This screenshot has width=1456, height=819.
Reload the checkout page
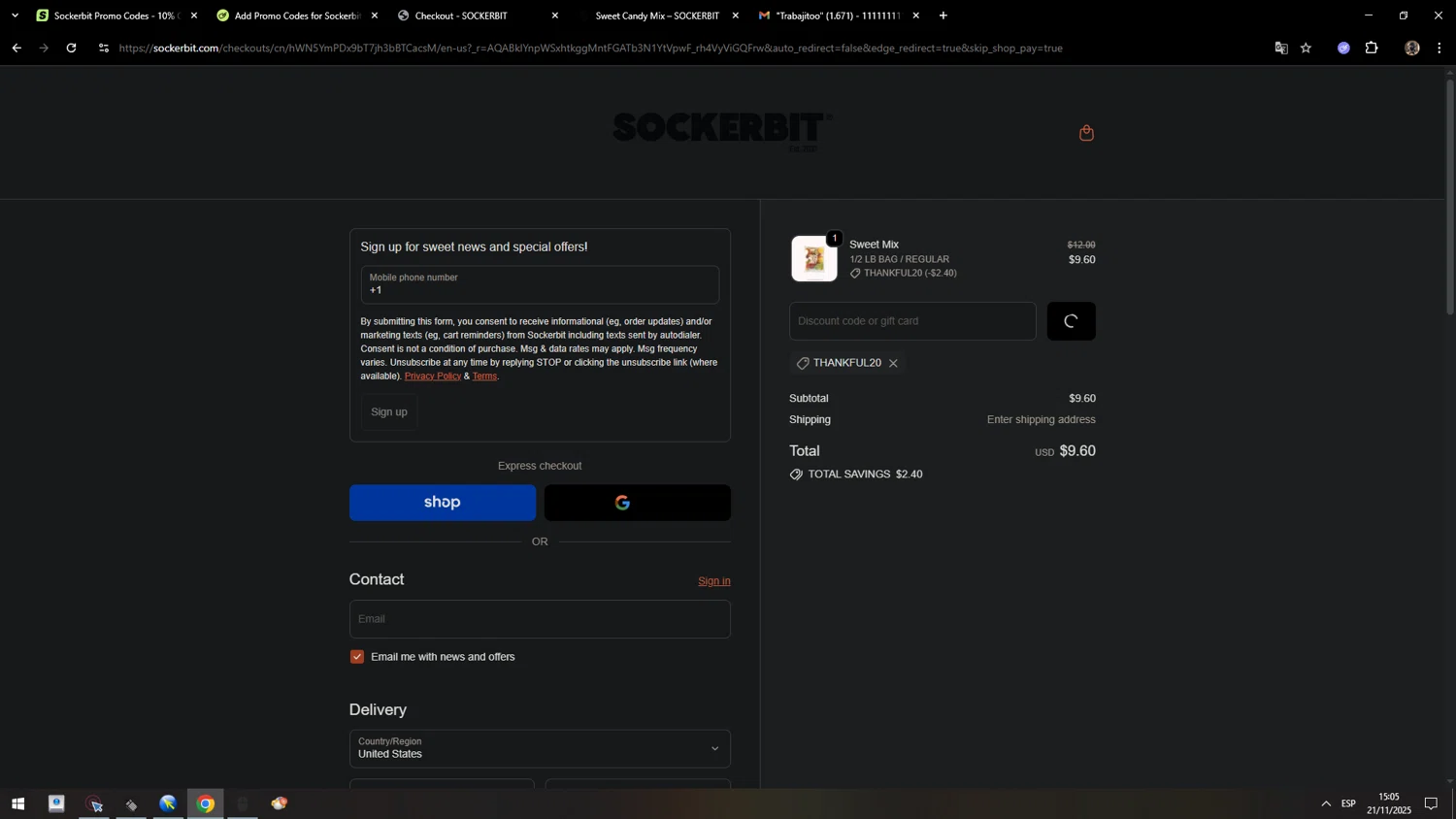click(71, 48)
